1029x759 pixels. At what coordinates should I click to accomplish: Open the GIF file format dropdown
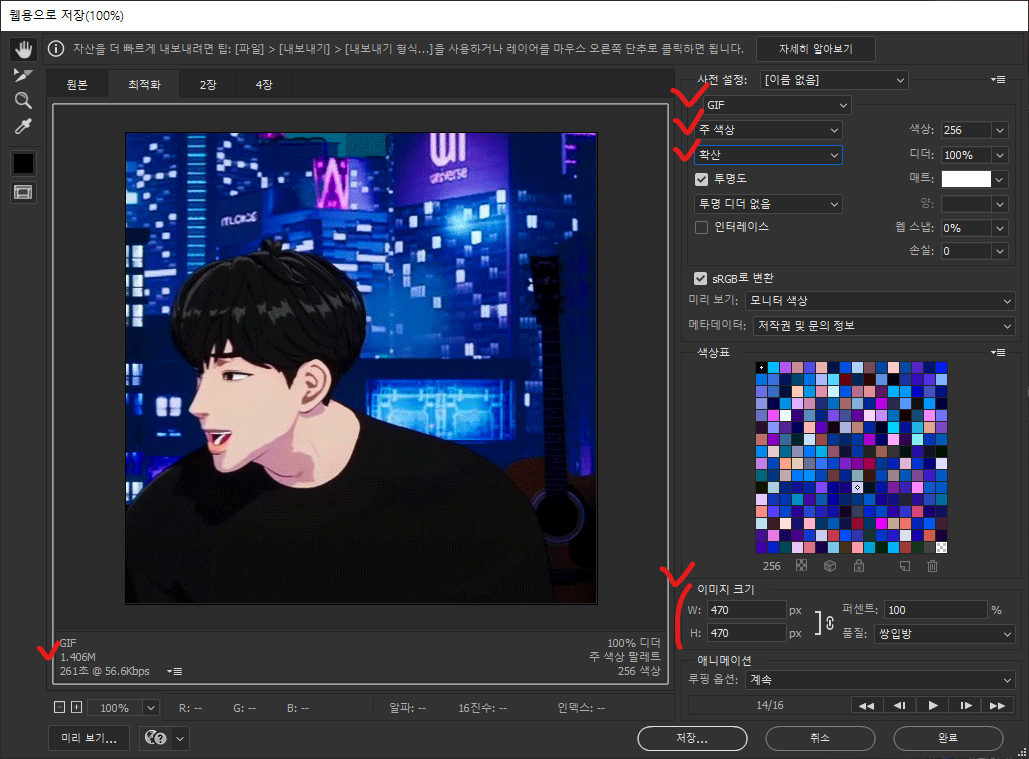click(x=776, y=105)
